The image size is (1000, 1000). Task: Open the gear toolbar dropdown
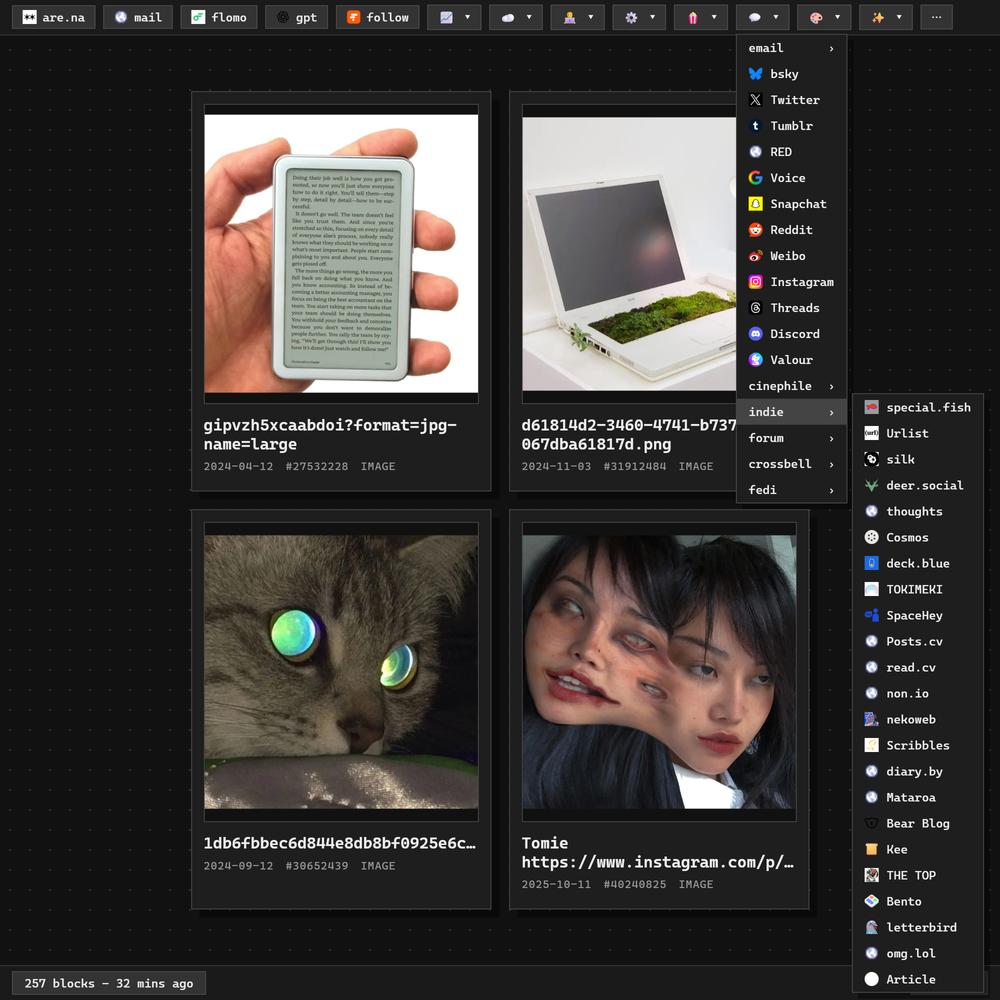pos(639,17)
